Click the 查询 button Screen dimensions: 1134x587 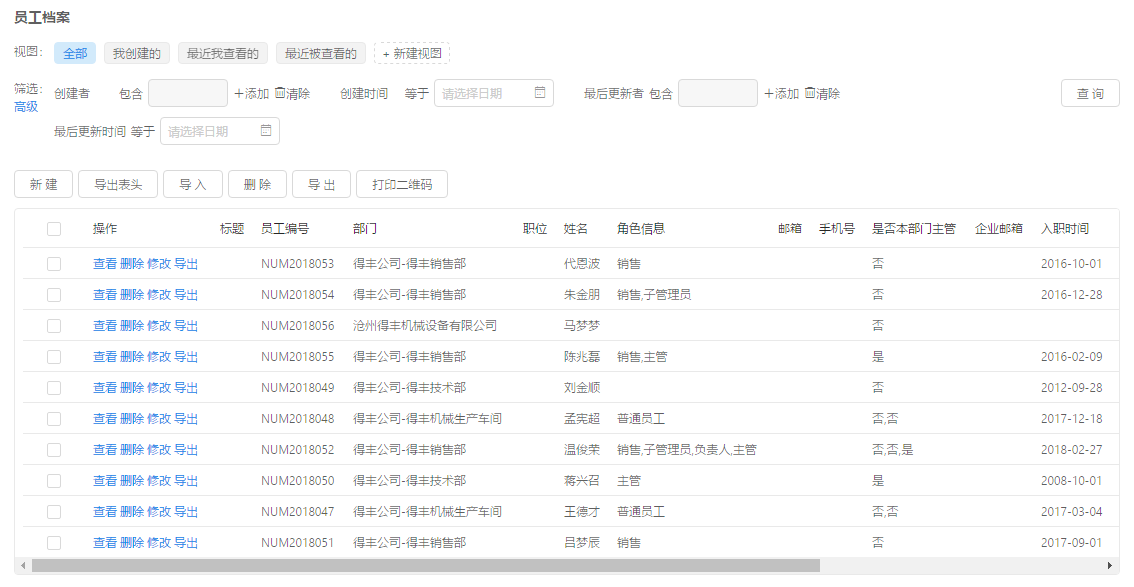[1090, 93]
